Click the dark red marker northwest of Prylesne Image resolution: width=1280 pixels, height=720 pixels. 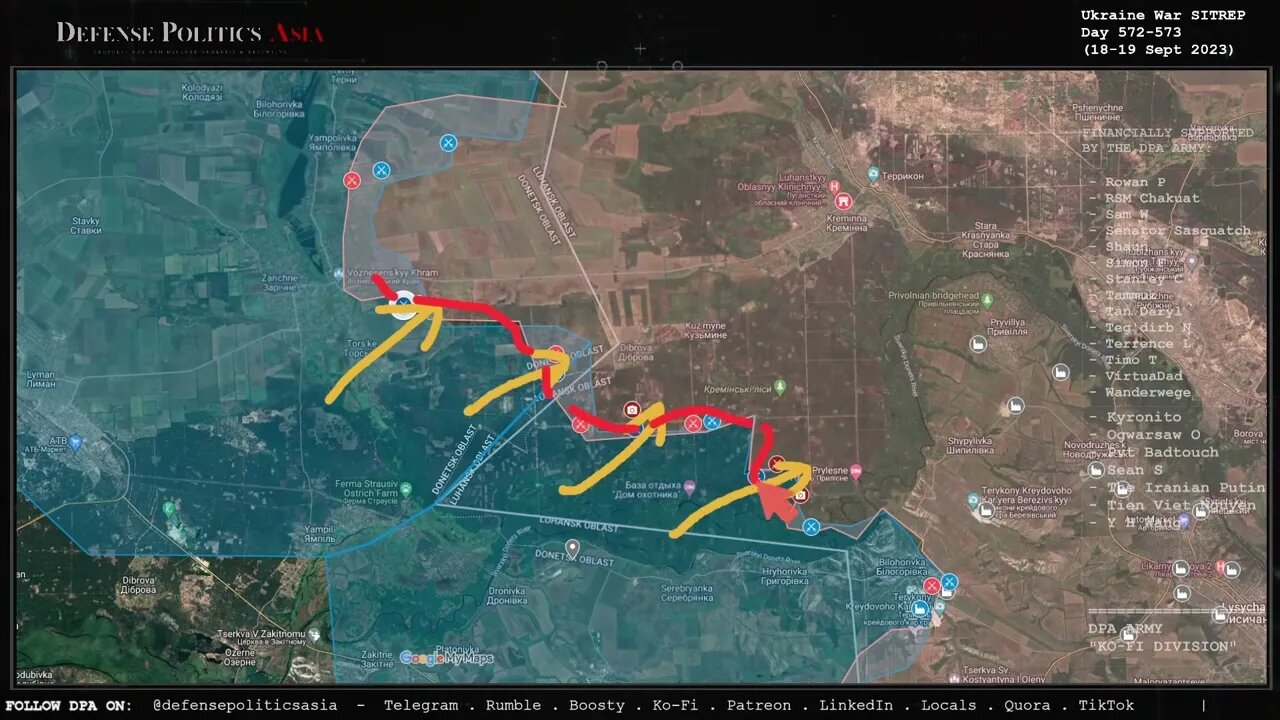(777, 462)
